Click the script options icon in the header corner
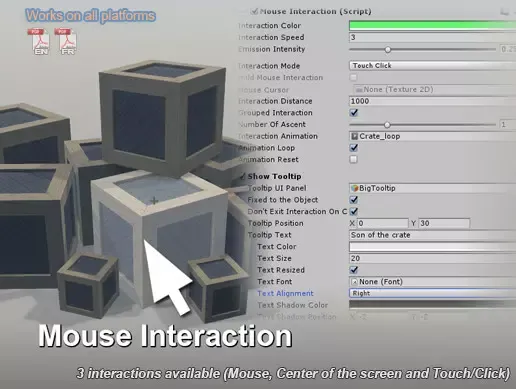Image resolution: width=516 pixels, height=389 pixels. click(505, 12)
